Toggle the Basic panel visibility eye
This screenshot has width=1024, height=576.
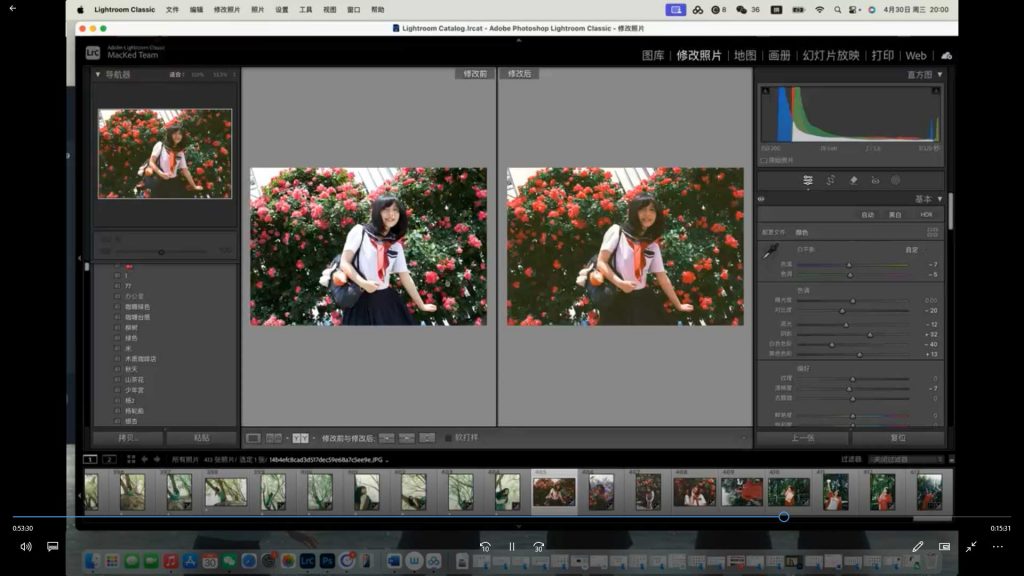pos(761,199)
